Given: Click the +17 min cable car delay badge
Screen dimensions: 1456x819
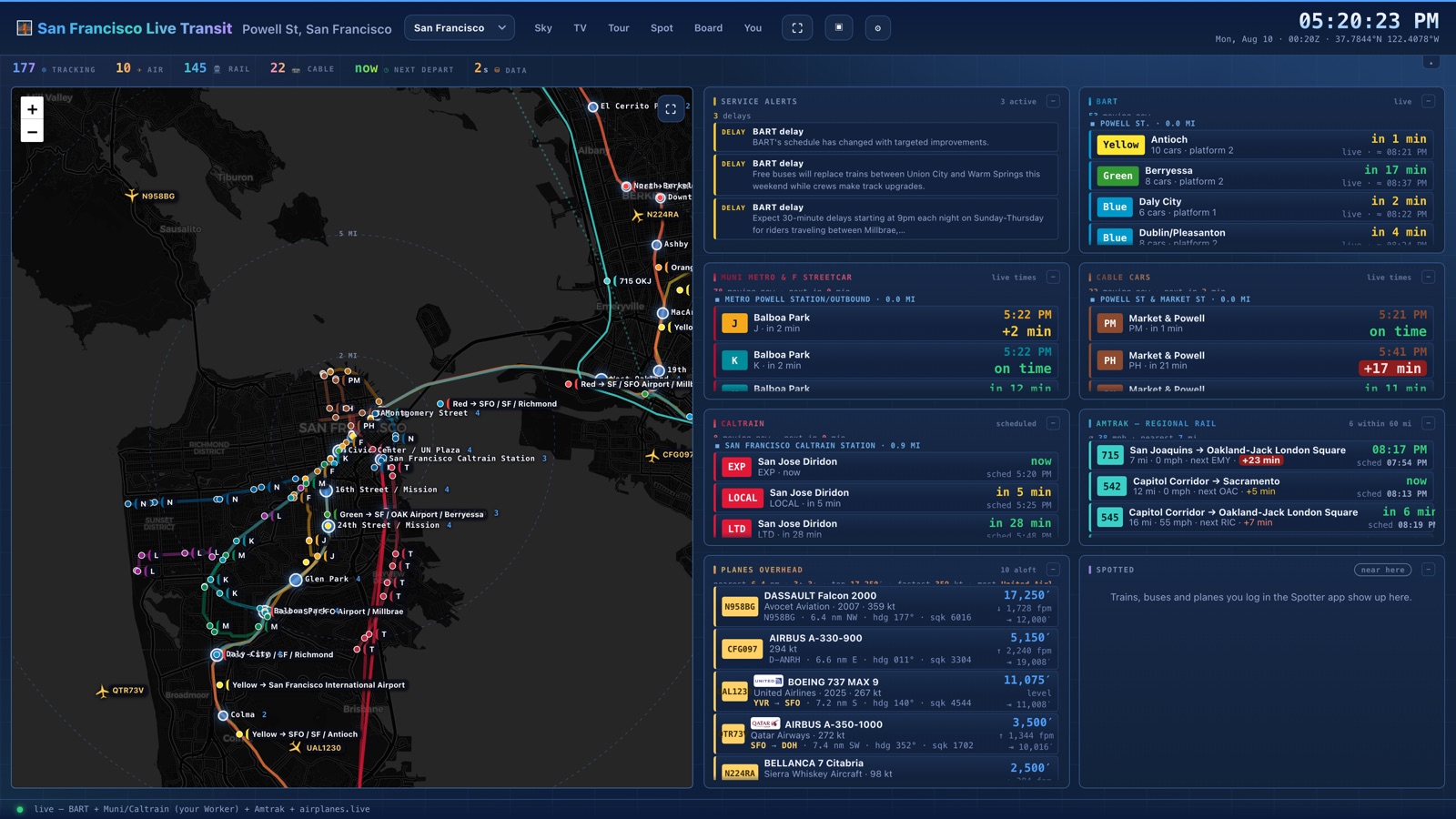Looking at the screenshot, I should click(1391, 369).
